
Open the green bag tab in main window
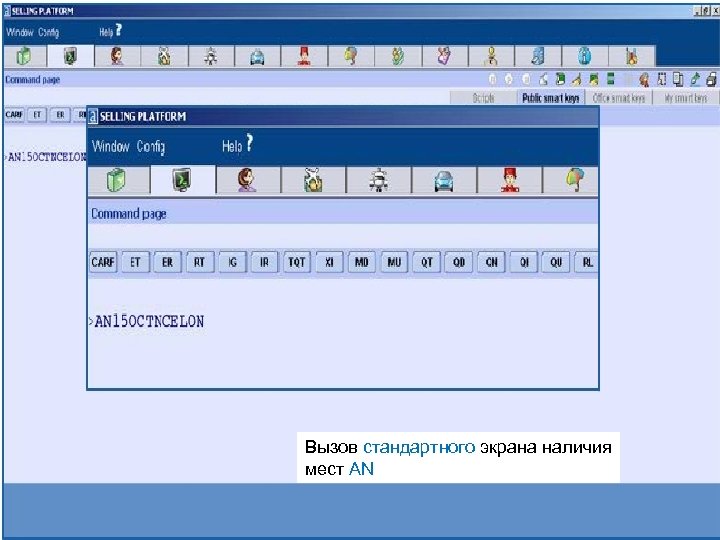pyautogui.click(x=24, y=56)
